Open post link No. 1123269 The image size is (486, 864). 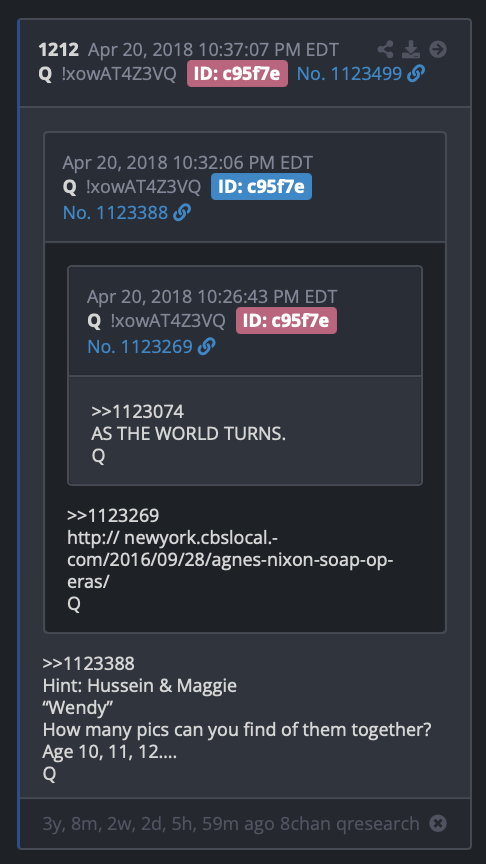(x=139, y=347)
